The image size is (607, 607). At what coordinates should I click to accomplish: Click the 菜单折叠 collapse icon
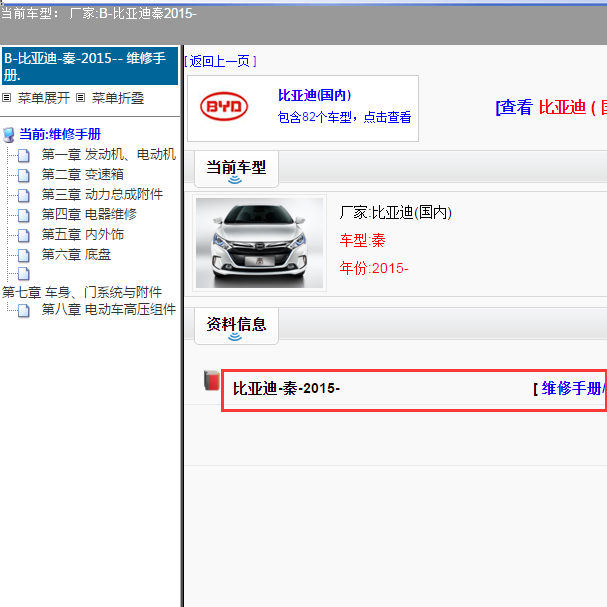(x=80, y=98)
